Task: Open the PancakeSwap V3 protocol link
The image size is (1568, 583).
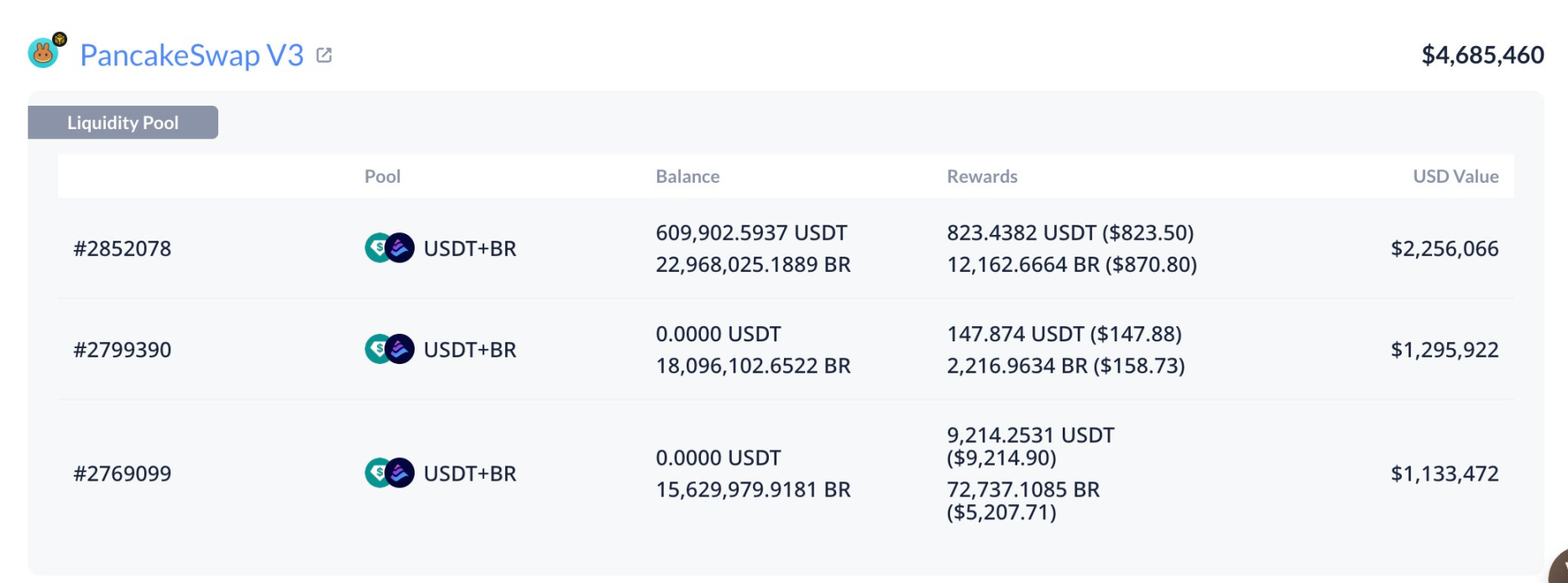Action: click(191, 55)
